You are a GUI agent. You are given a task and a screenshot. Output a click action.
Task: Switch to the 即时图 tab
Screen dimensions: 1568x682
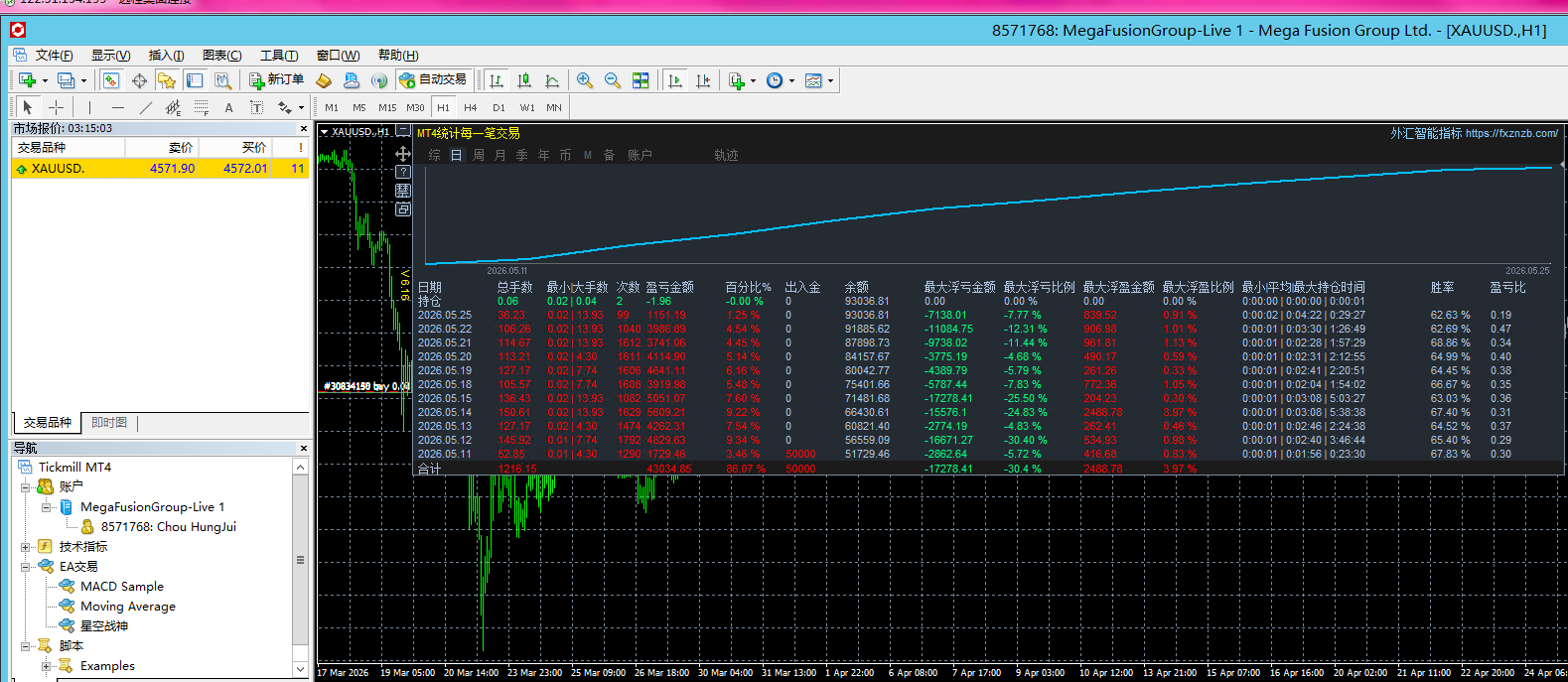pos(109,423)
